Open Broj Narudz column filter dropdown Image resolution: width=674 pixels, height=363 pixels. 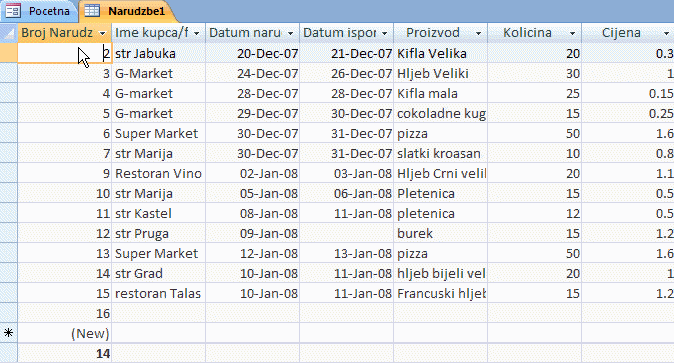point(102,33)
